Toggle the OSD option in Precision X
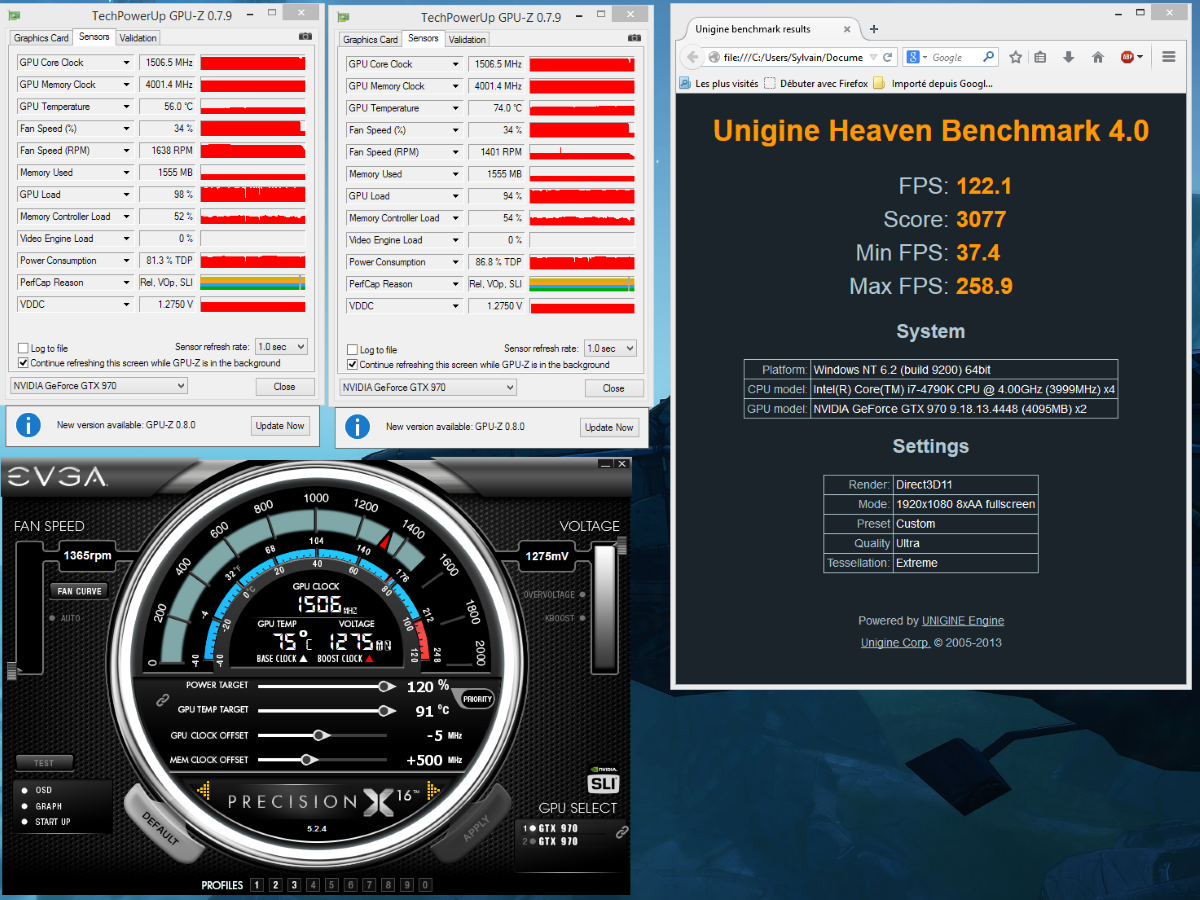 click(25, 790)
